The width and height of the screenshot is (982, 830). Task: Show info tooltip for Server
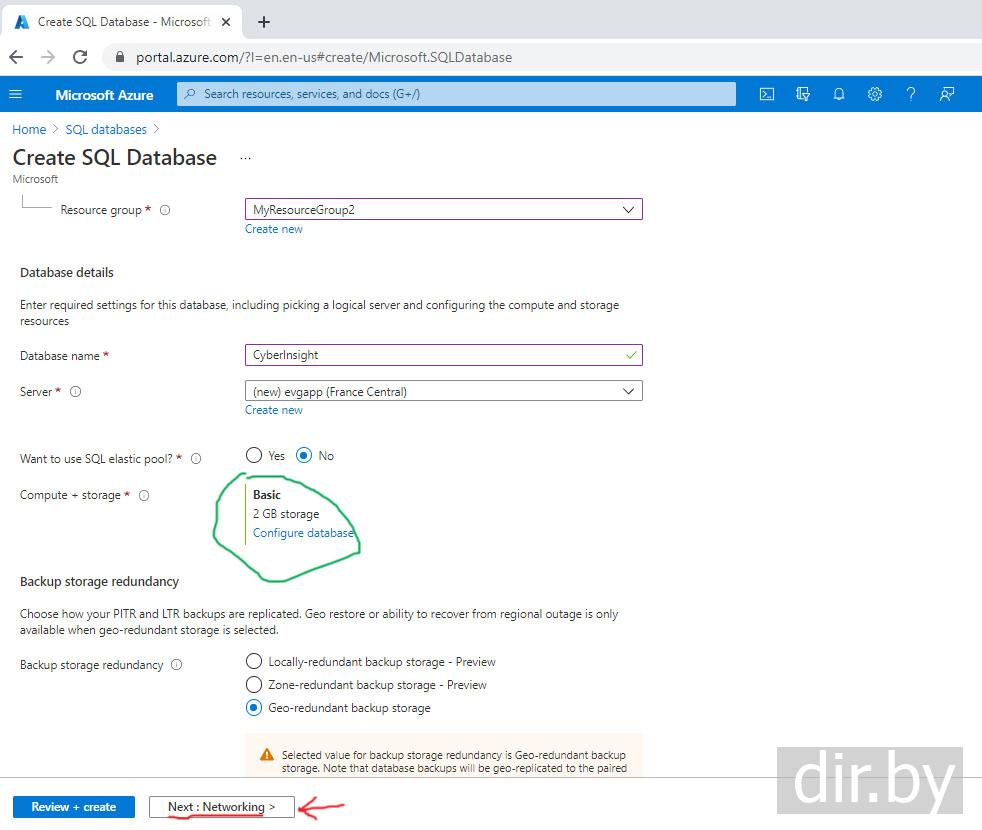click(x=75, y=392)
